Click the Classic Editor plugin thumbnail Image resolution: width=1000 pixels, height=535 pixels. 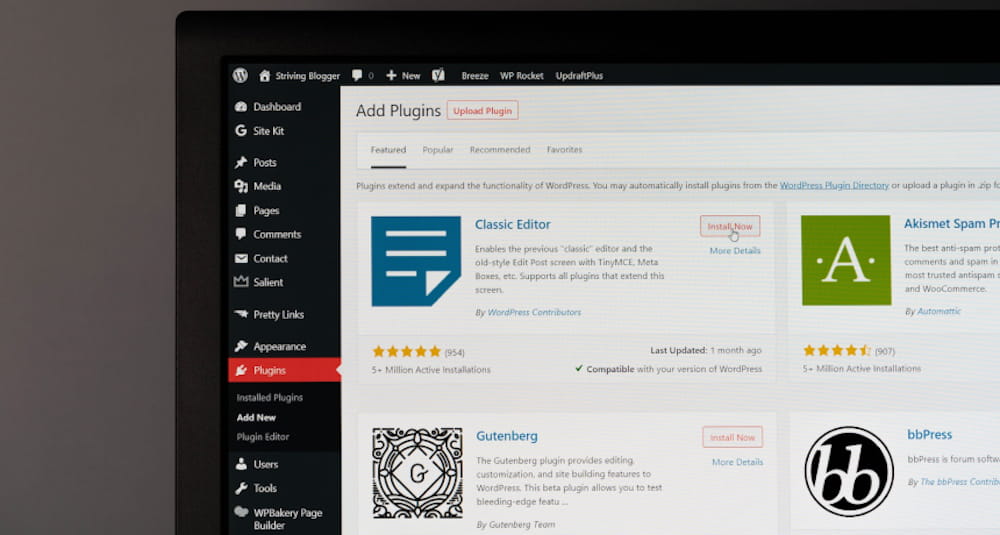coord(416,261)
